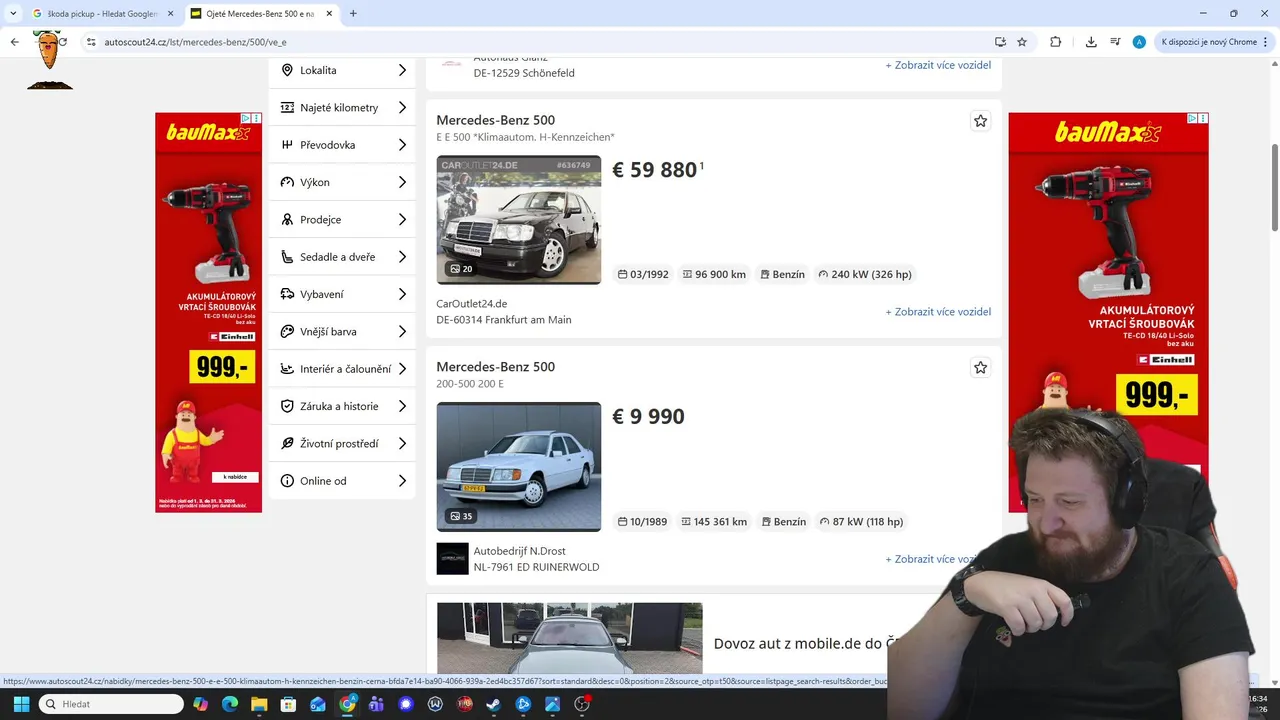Open the gallery count badge showing 20

point(461,269)
